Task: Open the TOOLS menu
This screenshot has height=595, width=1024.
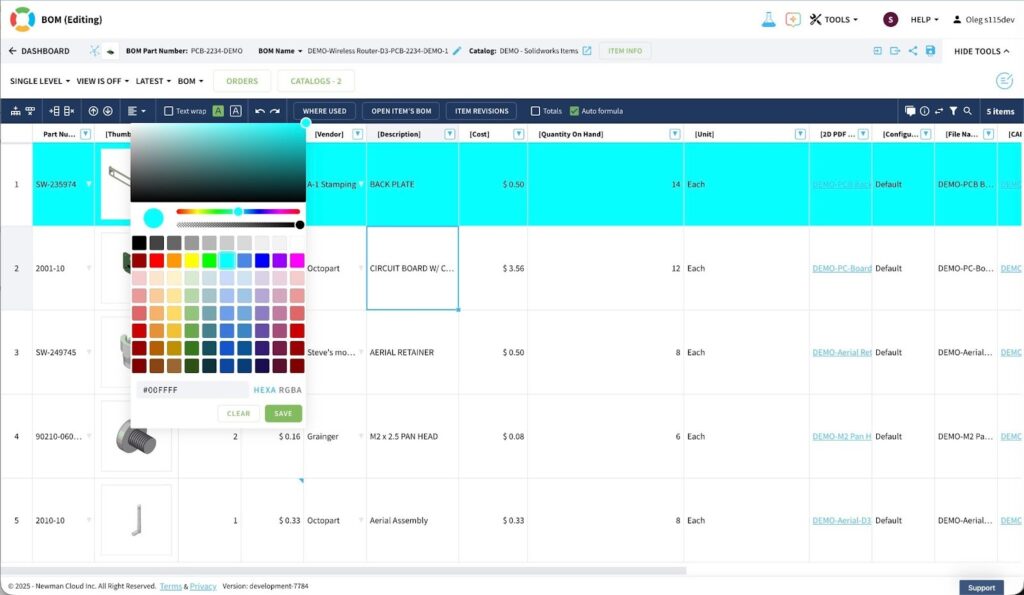Action: click(833, 19)
